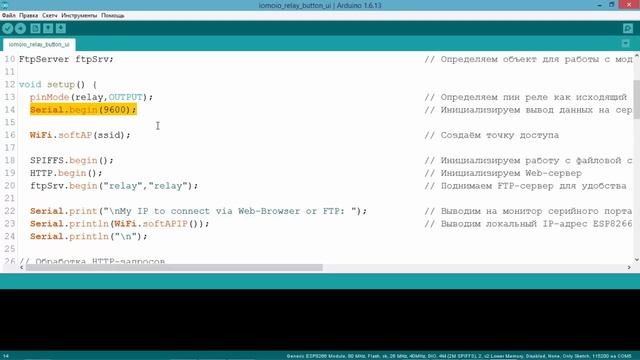Open the Скетч menu
Image resolution: width=640 pixels, height=360 pixels.
click(x=50, y=16)
